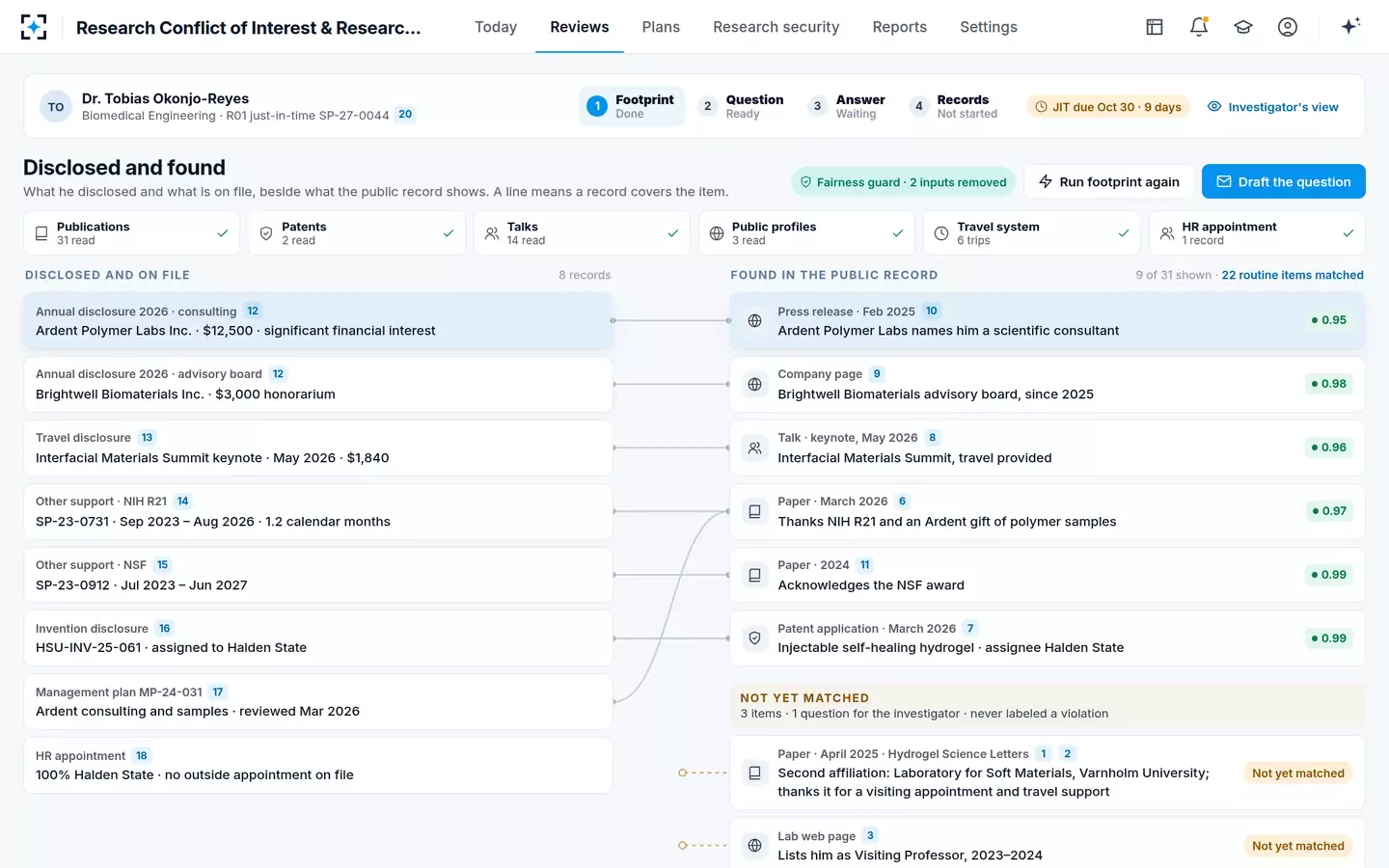The image size is (1389, 868).
Task: Go to the Research security tab
Action: coord(776,27)
